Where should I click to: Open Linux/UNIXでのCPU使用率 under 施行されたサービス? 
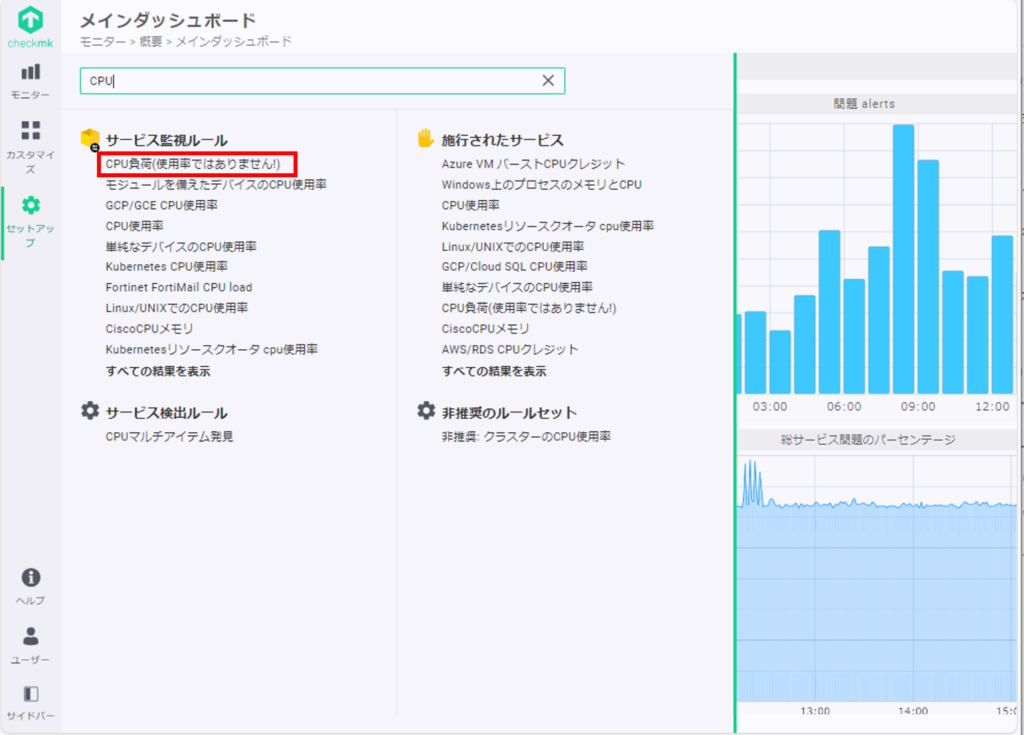pyautogui.click(x=513, y=247)
